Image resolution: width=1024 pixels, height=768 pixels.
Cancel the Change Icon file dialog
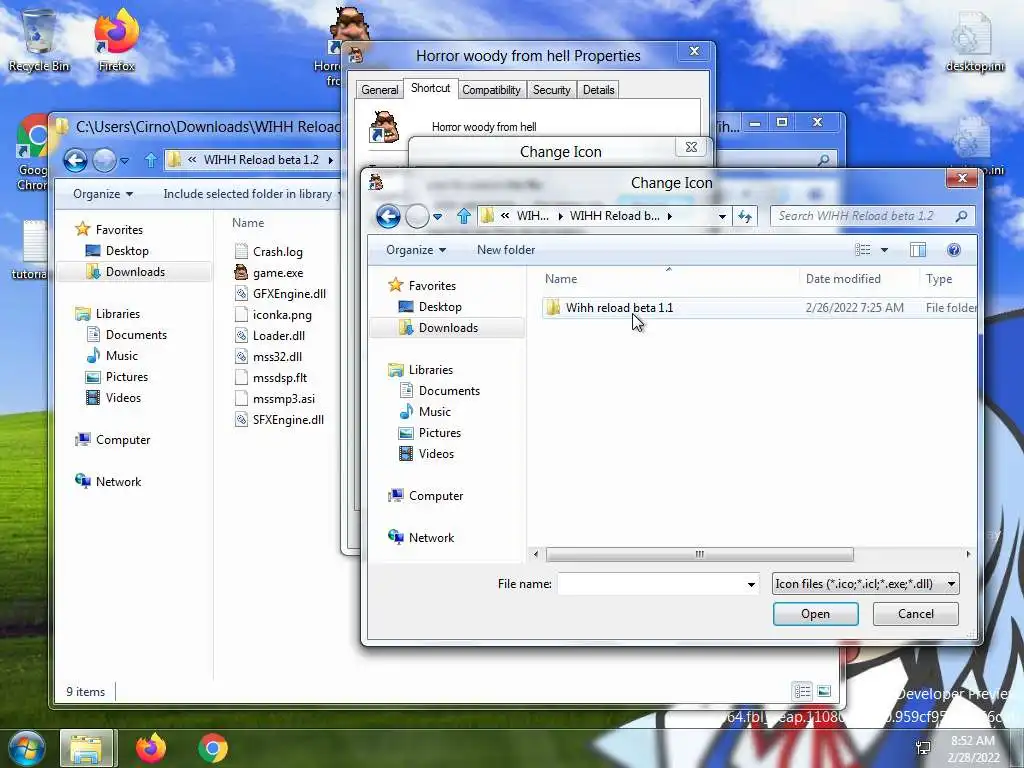point(916,614)
